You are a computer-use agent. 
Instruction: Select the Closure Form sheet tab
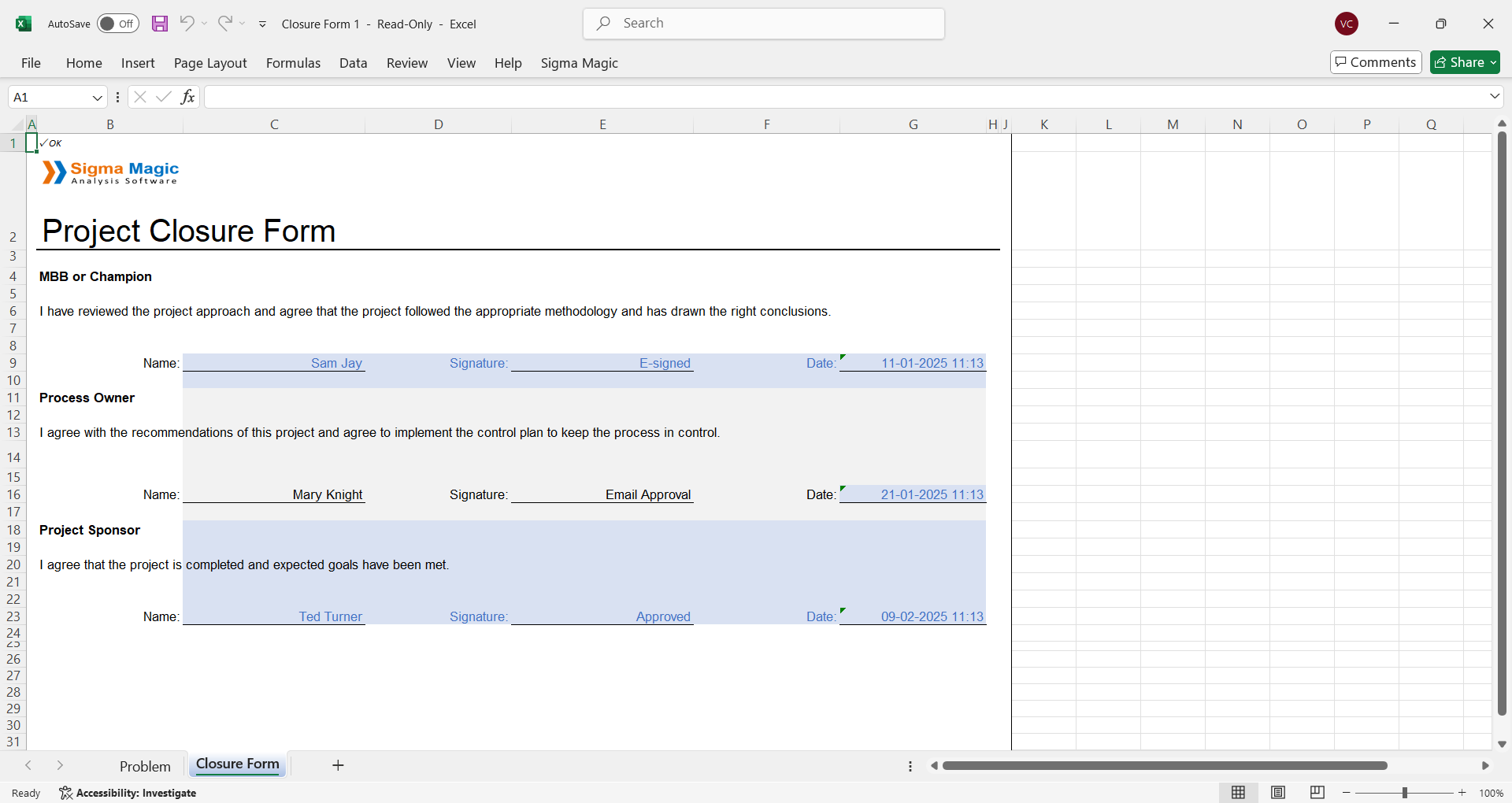click(238, 764)
